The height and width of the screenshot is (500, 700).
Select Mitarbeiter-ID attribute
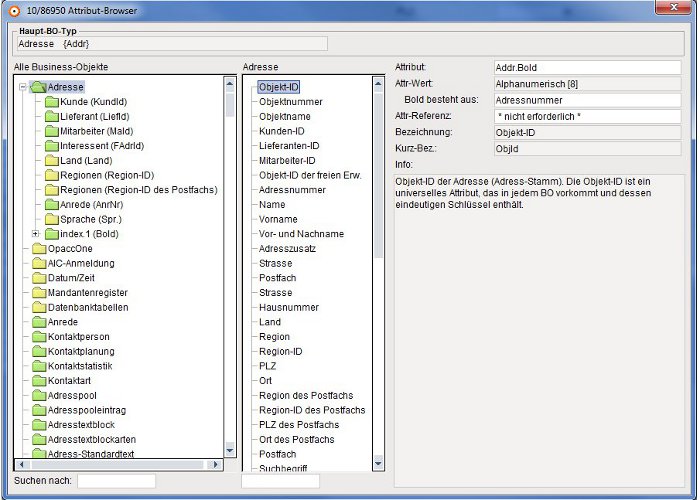pos(287,161)
